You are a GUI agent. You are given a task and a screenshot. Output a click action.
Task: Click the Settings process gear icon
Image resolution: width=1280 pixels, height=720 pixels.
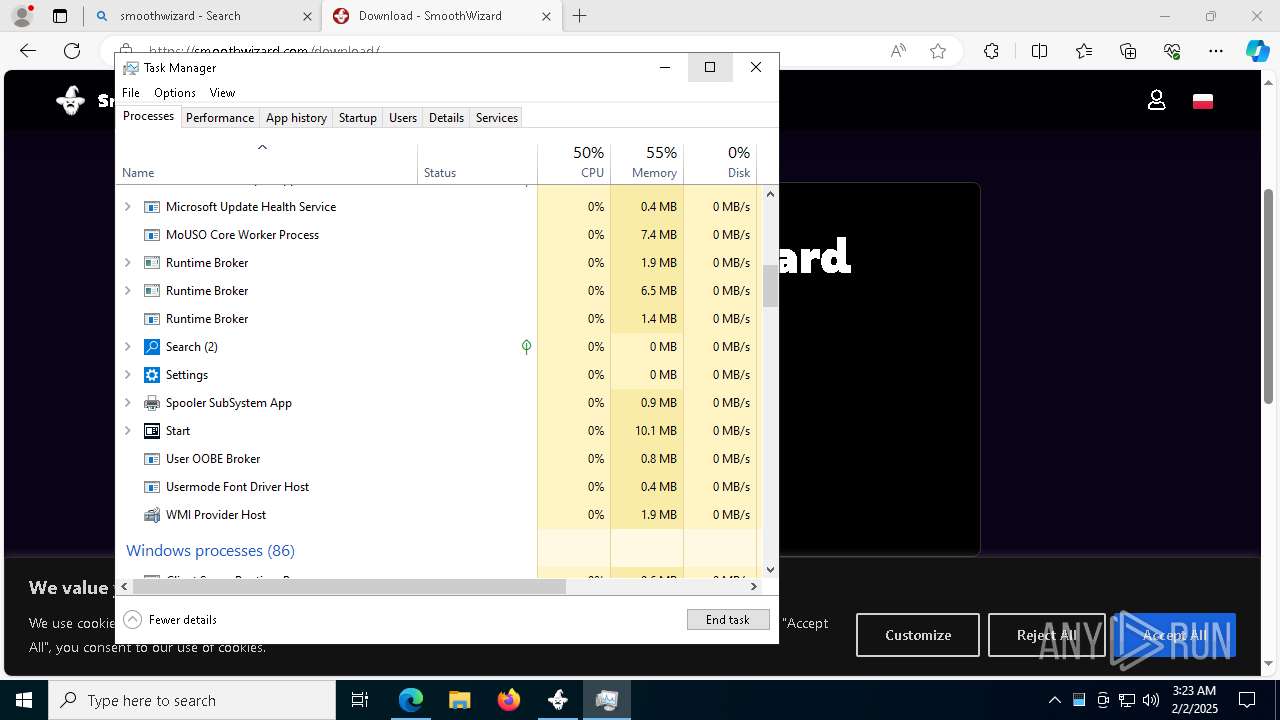pos(152,375)
